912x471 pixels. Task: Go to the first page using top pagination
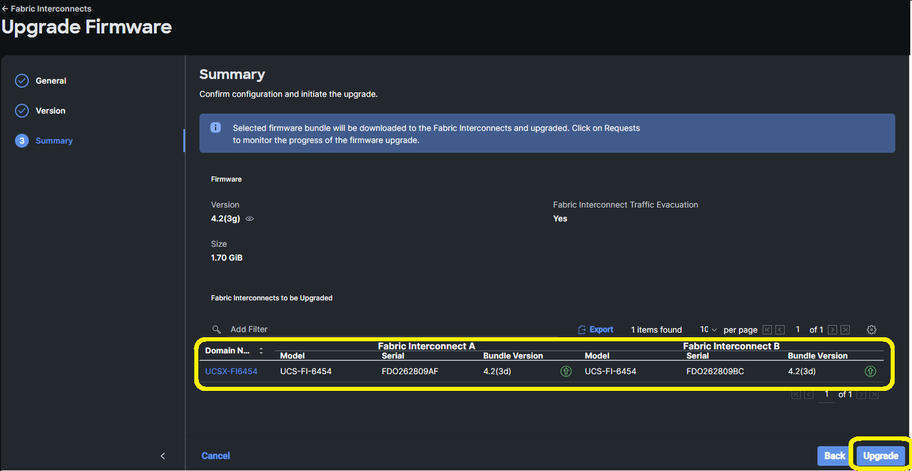(767, 330)
